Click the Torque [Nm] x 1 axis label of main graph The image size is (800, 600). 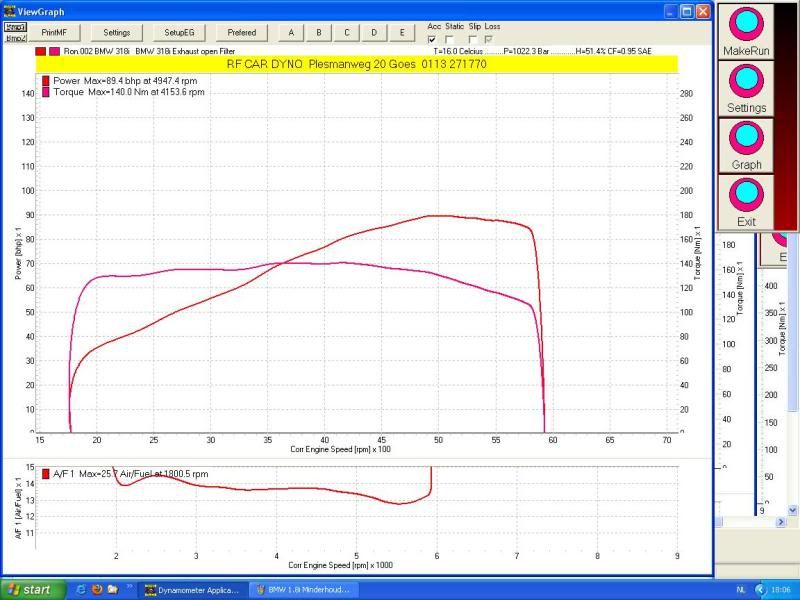click(x=697, y=254)
